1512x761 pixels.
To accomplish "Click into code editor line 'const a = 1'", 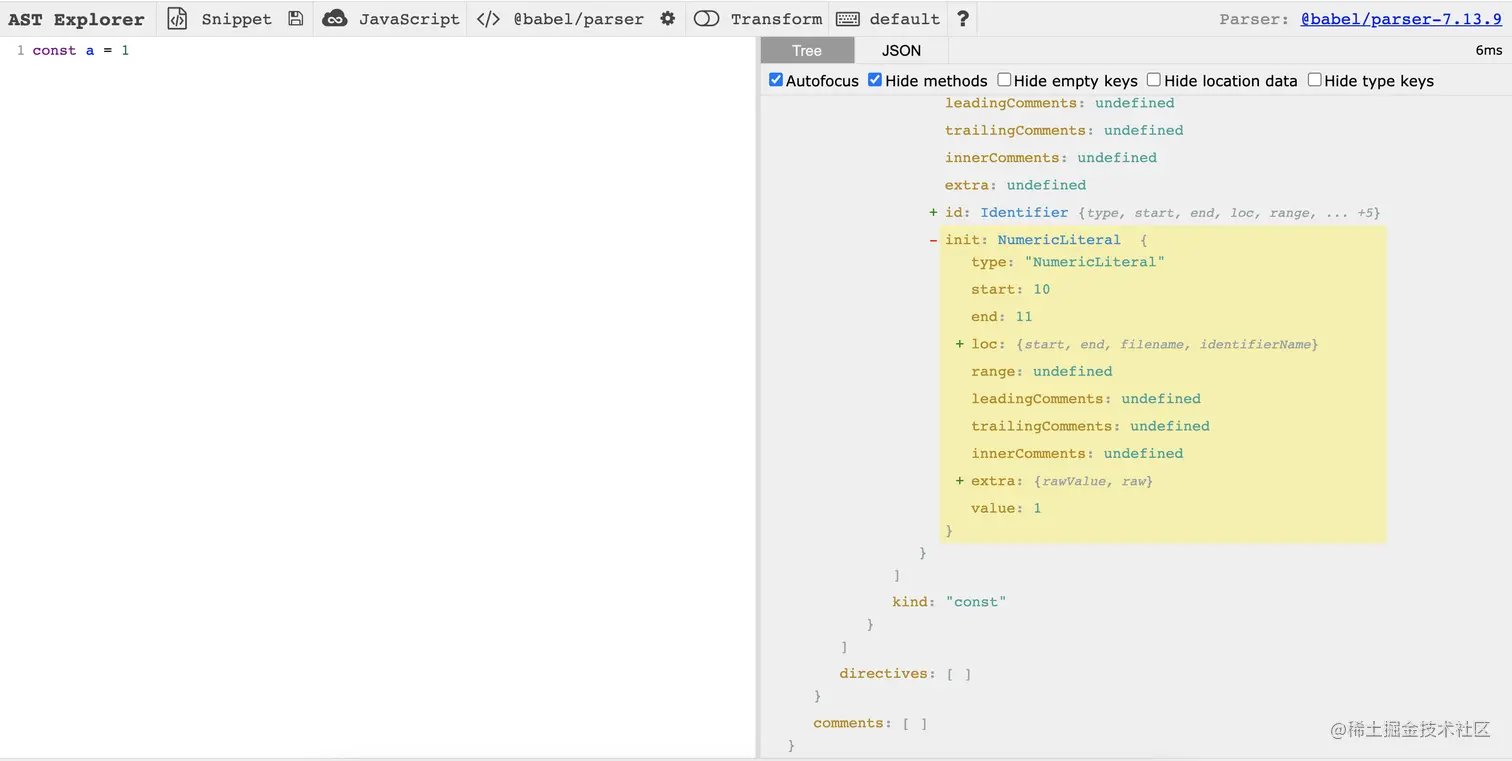I will click(81, 50).
